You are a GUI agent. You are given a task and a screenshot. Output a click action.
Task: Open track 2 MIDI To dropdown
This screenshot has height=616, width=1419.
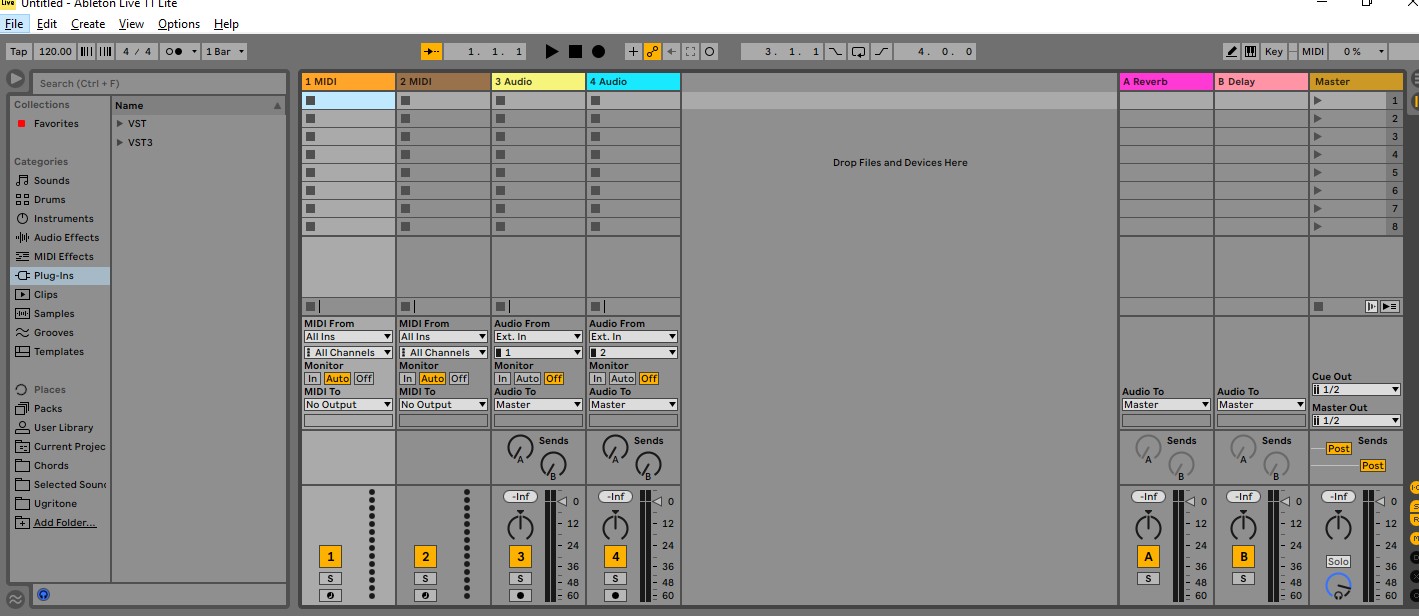tap(443, 405)
